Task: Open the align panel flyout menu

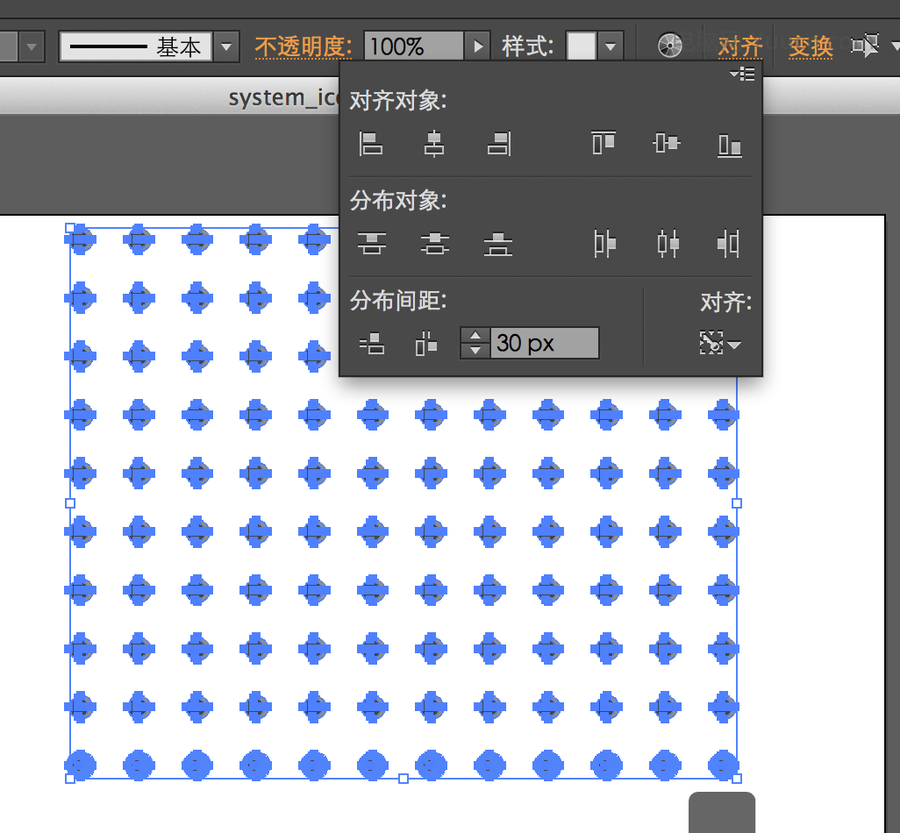Action: coord(742,74)
